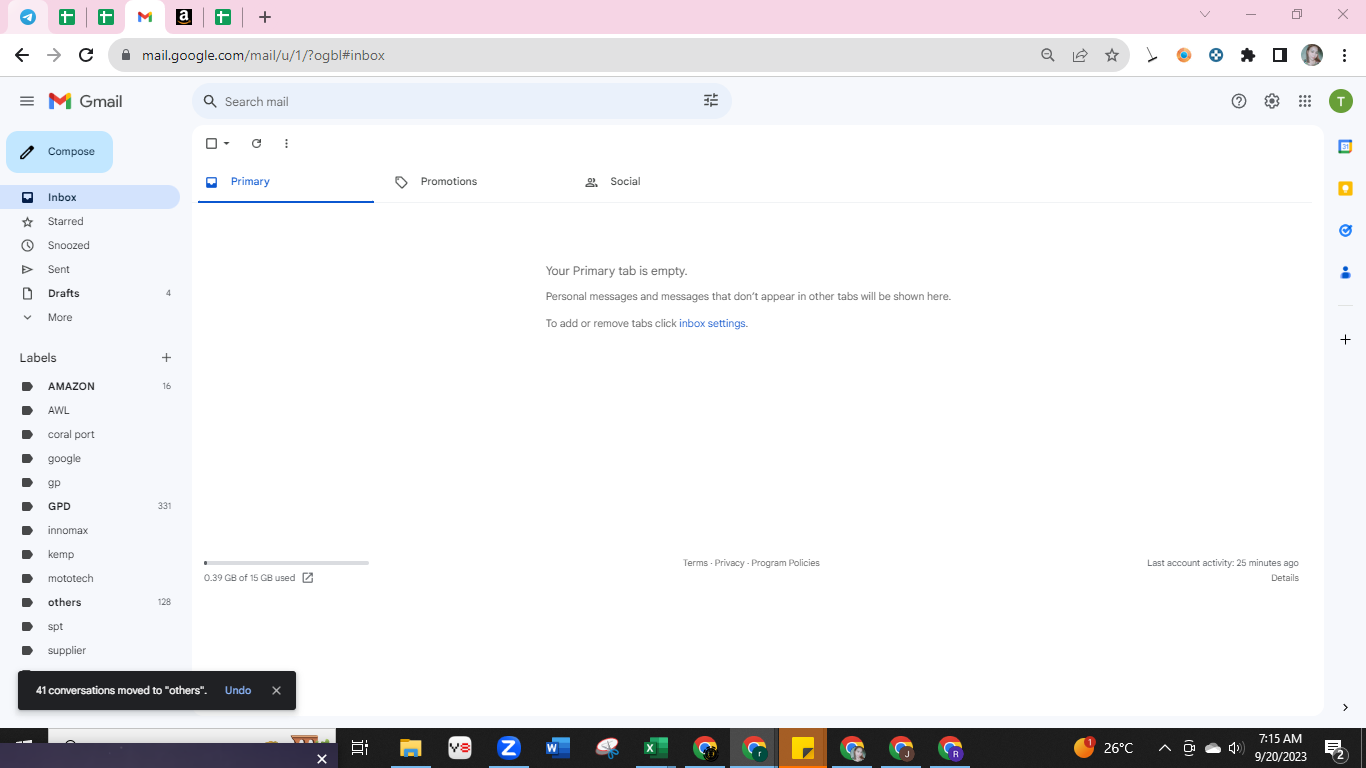
Task: Open the mototech label
Action: coord(90,578)
